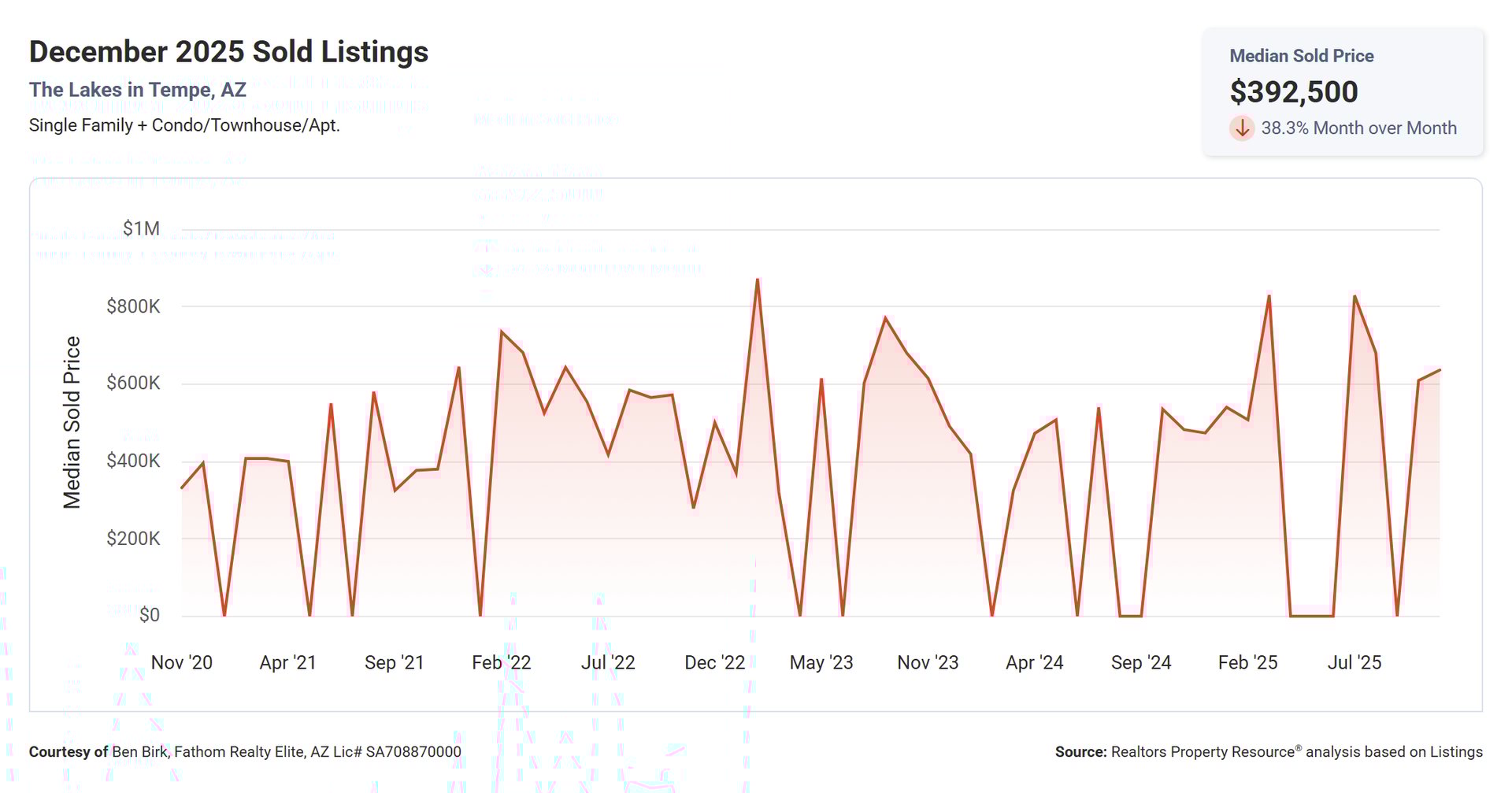1512x793 pixels.
Task: Click the Jul '25 x-axis label
Action: pyautogui.click(x=1354, y=662)
